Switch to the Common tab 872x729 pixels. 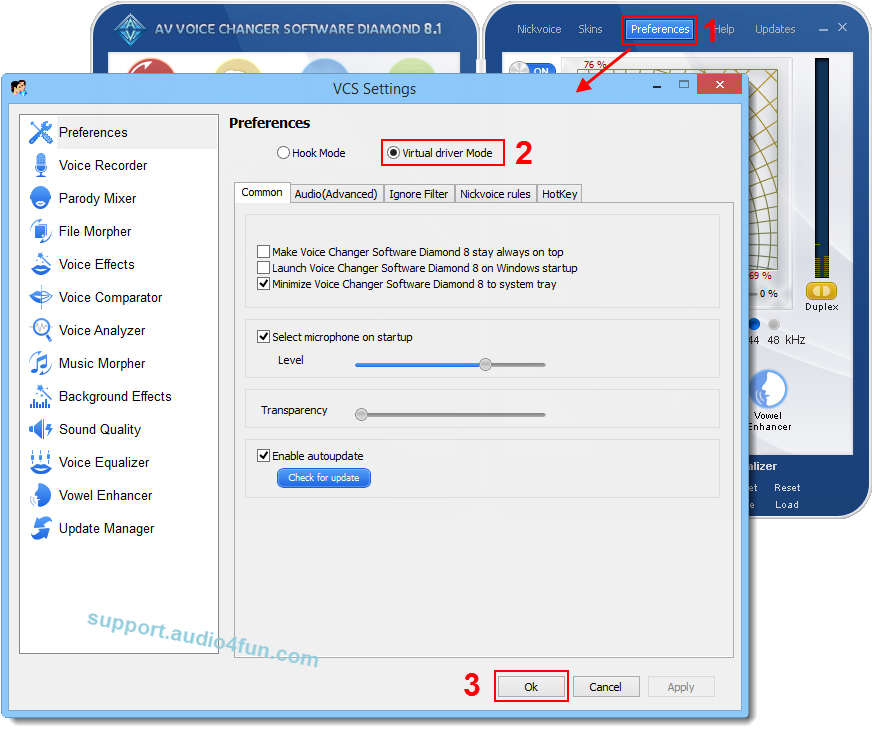click(x=262, y=192)
